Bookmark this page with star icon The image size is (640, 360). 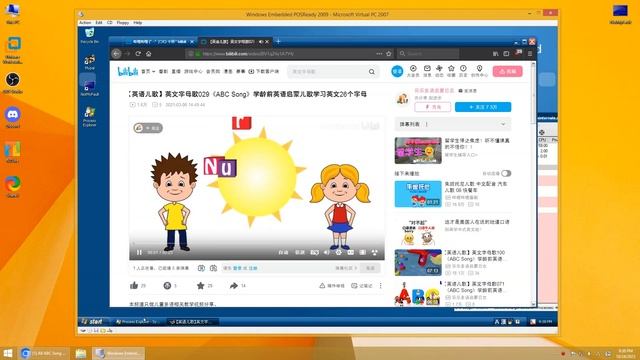(x=389, y=53)
